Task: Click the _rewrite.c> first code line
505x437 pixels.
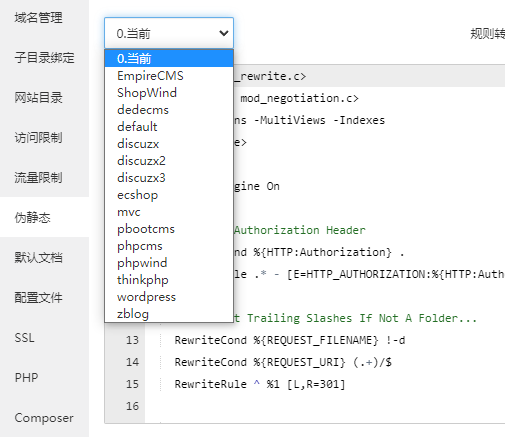Action: point(270,76)
